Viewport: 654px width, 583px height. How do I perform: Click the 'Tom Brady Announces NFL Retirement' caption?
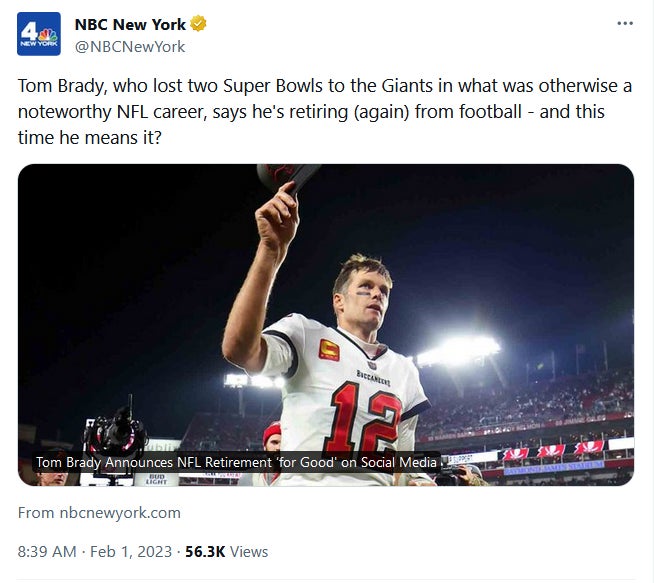pyautogui.click(x=237, y=462)
